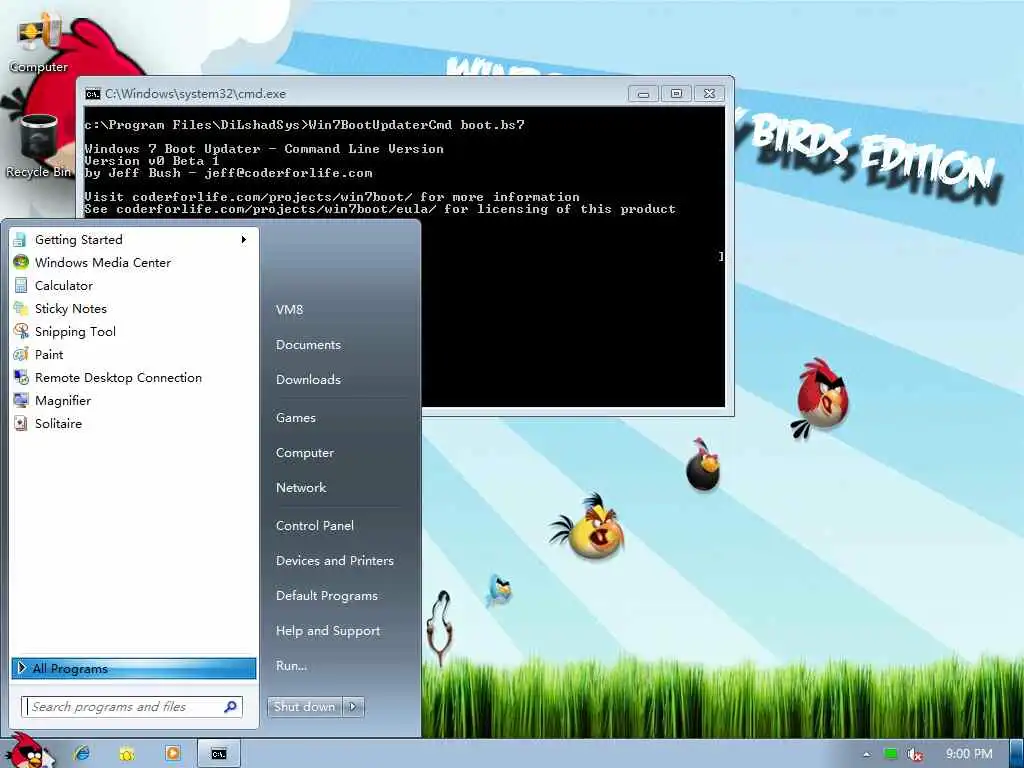Click the Shut down button
Image resolution: width=1024 pixels, height=768 pixels.
coord(304,707)
